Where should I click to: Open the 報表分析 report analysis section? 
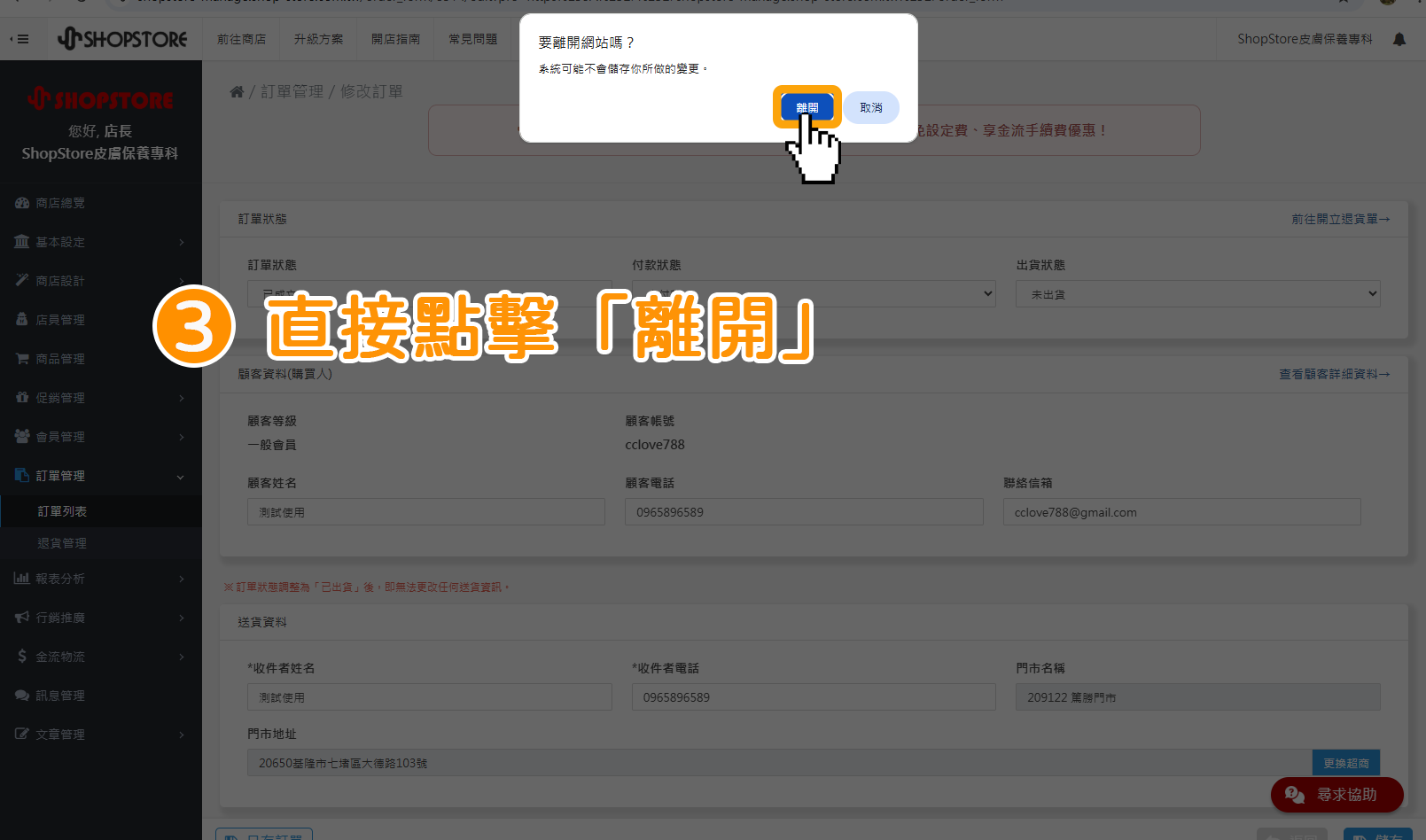tap(58, 578)
